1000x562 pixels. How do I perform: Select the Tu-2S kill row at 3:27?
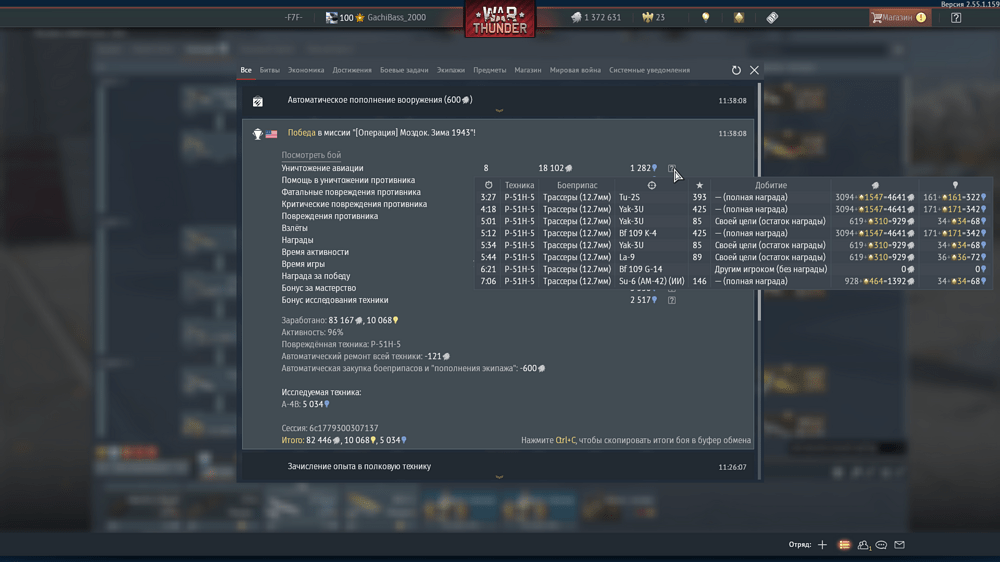point(733,197)
